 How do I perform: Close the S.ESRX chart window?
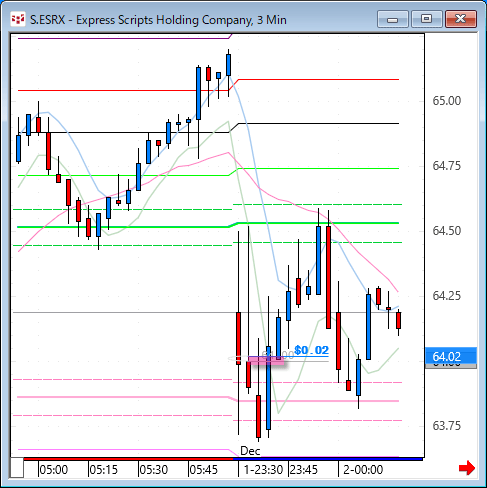click(461, 19)
